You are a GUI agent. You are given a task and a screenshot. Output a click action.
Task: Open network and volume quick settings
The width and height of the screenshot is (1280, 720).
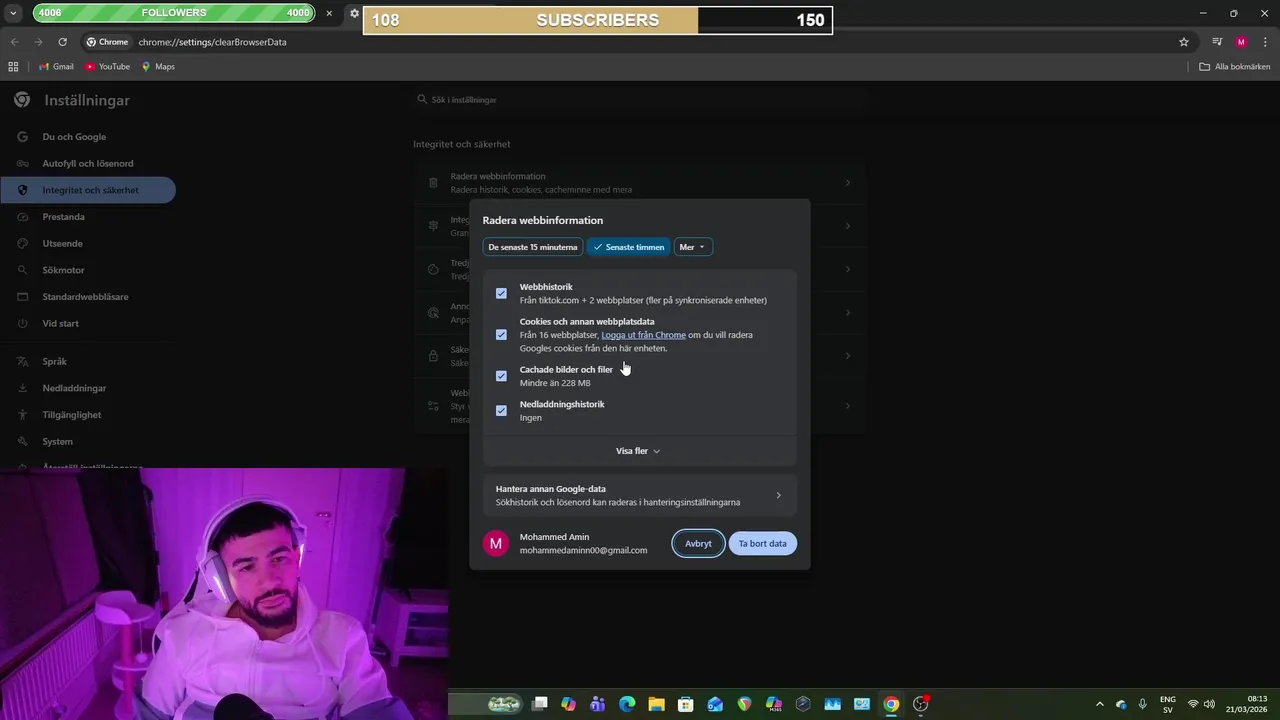[1201, 704]
